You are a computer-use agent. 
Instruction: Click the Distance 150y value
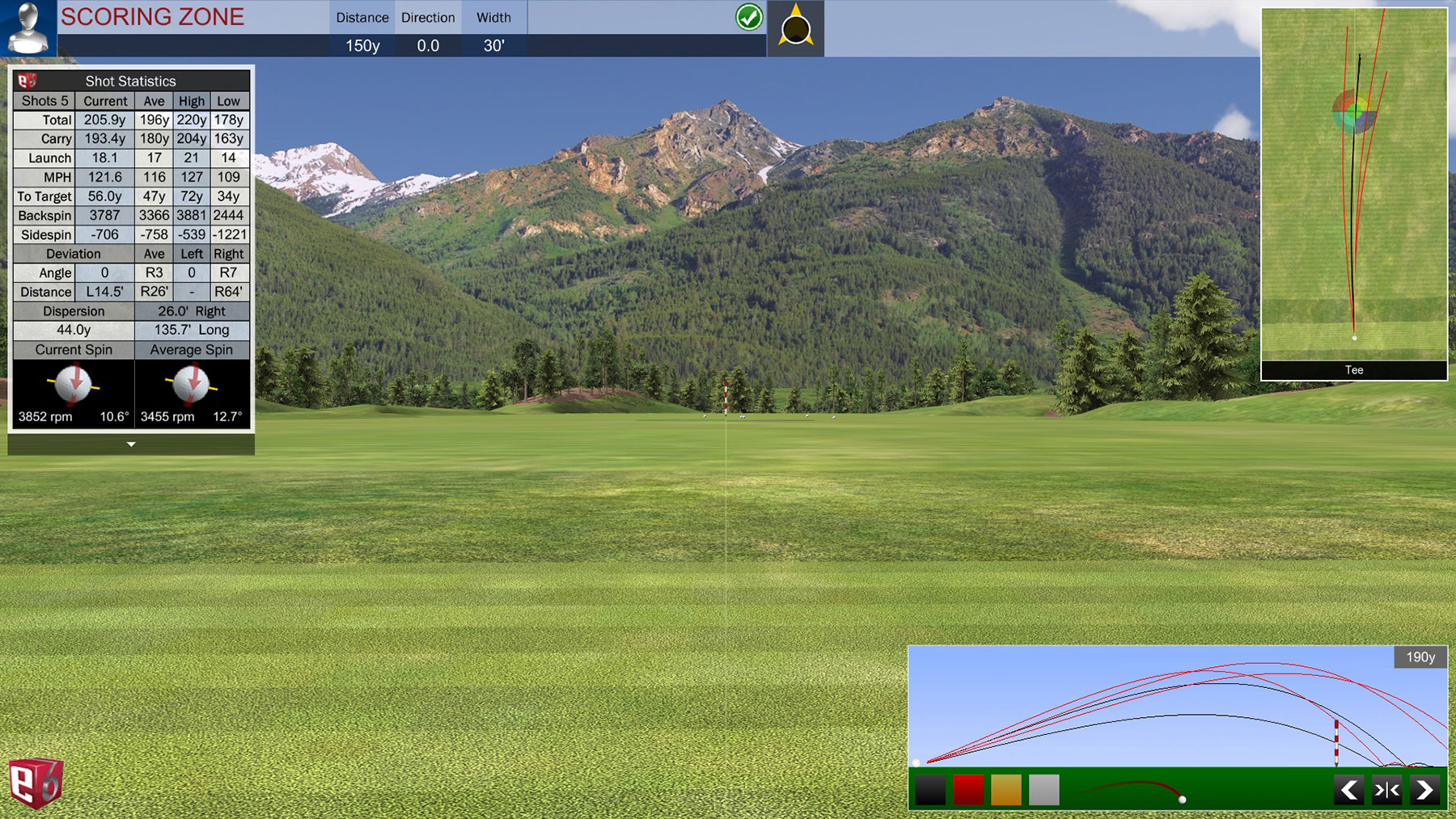362,46
